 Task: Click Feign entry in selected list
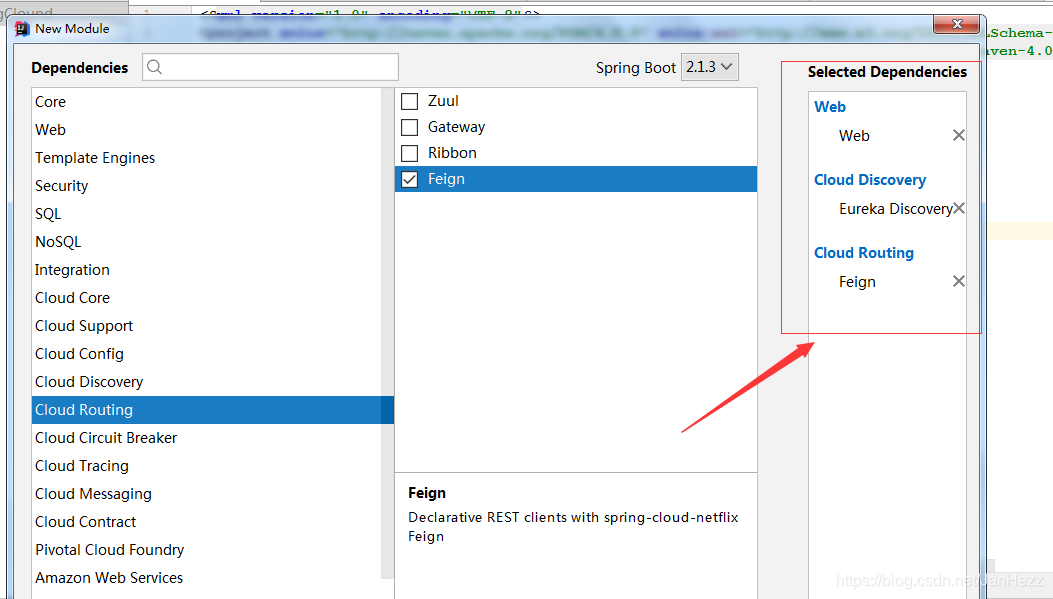tap(857, 282)
